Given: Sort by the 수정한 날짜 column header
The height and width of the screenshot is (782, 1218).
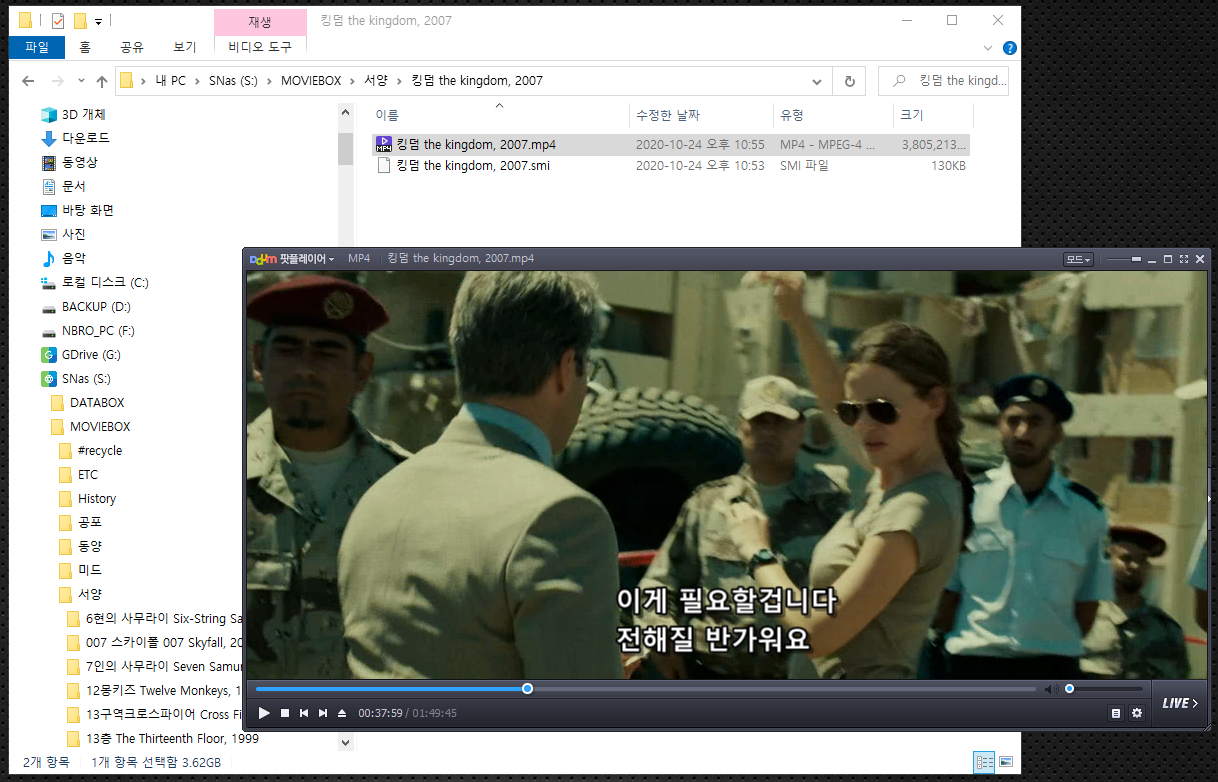Looking at the screenshot, I should (702, 115).
